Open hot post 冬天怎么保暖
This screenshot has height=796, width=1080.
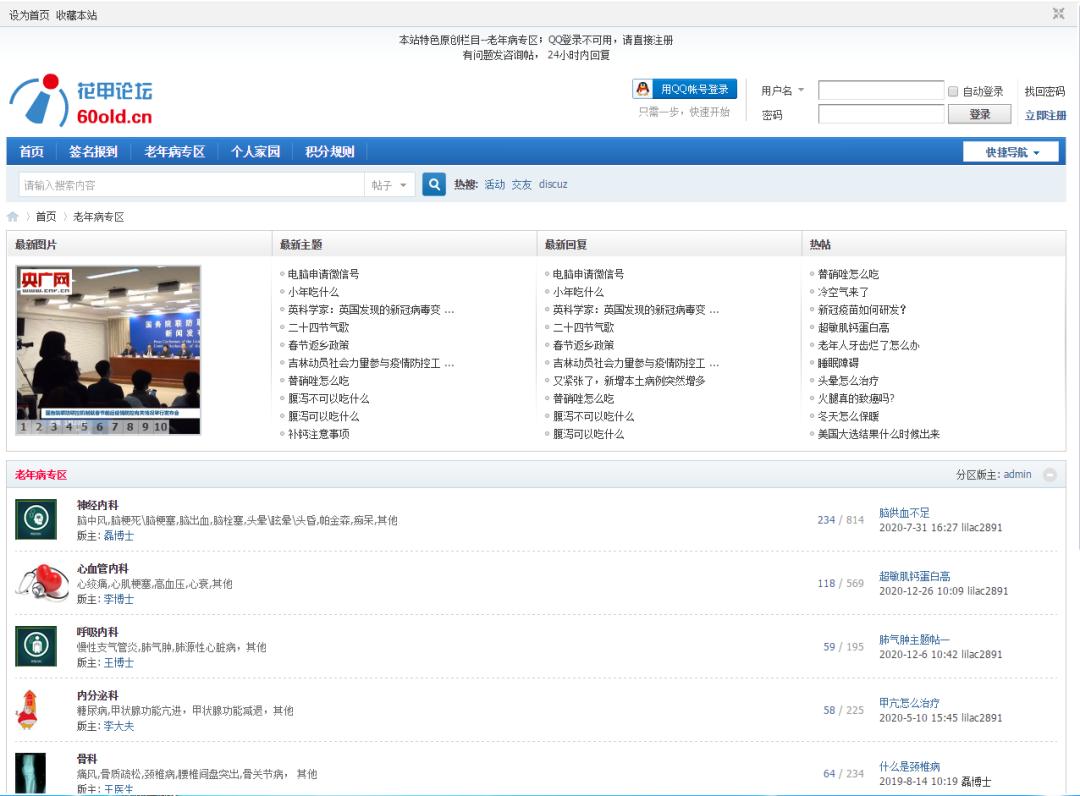[848, 417]
